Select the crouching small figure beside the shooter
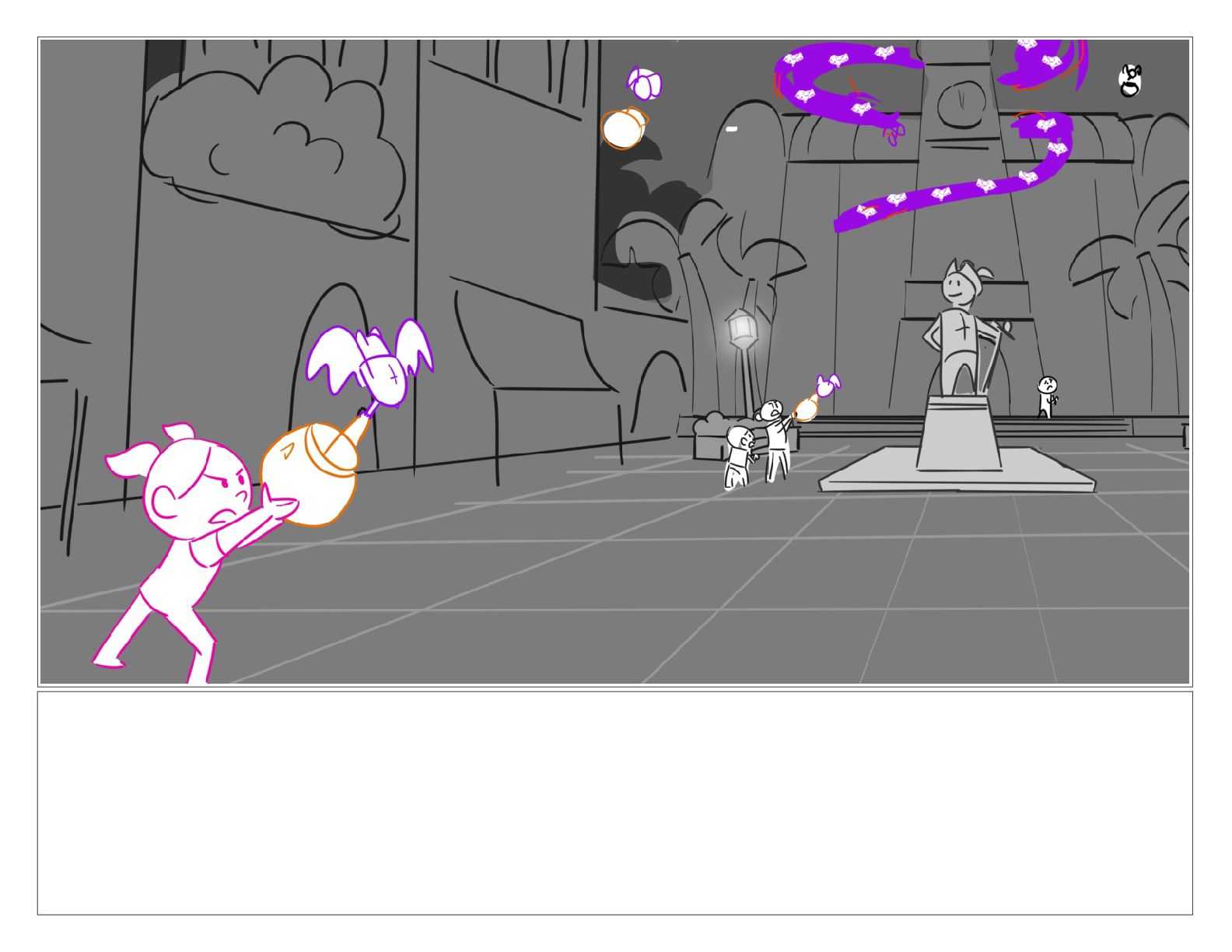The height and width of the screenshot is (952, 1232). point(739,457)
